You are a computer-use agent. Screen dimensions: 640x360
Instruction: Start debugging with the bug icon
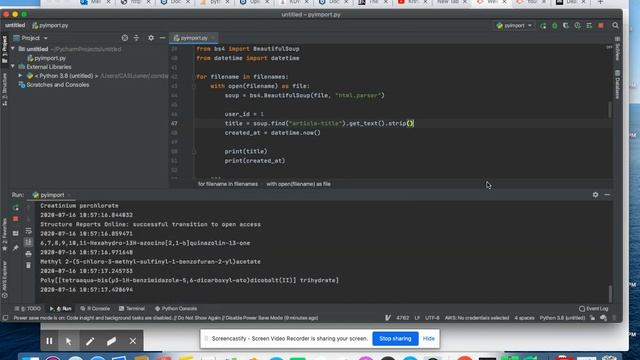click(555, 26)
